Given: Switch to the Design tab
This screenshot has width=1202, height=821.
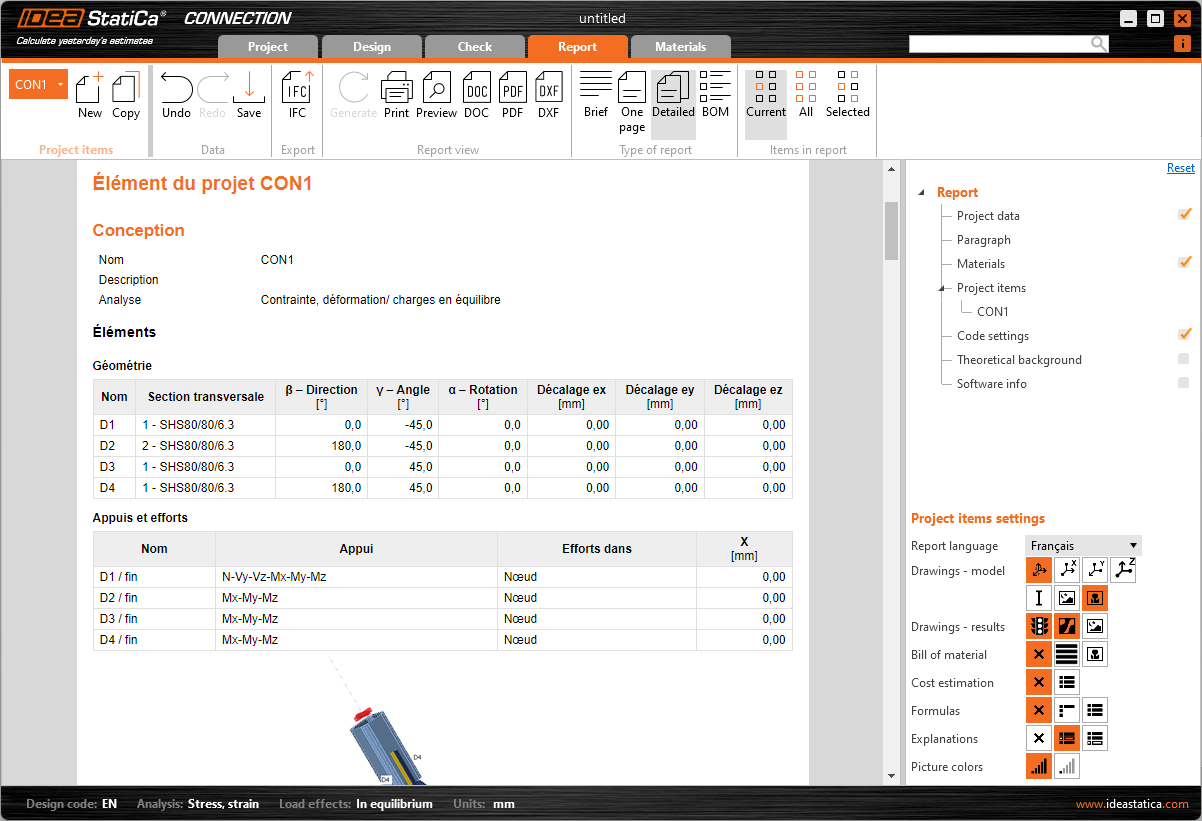Looking at the screenshot, I should pos(371,47).
